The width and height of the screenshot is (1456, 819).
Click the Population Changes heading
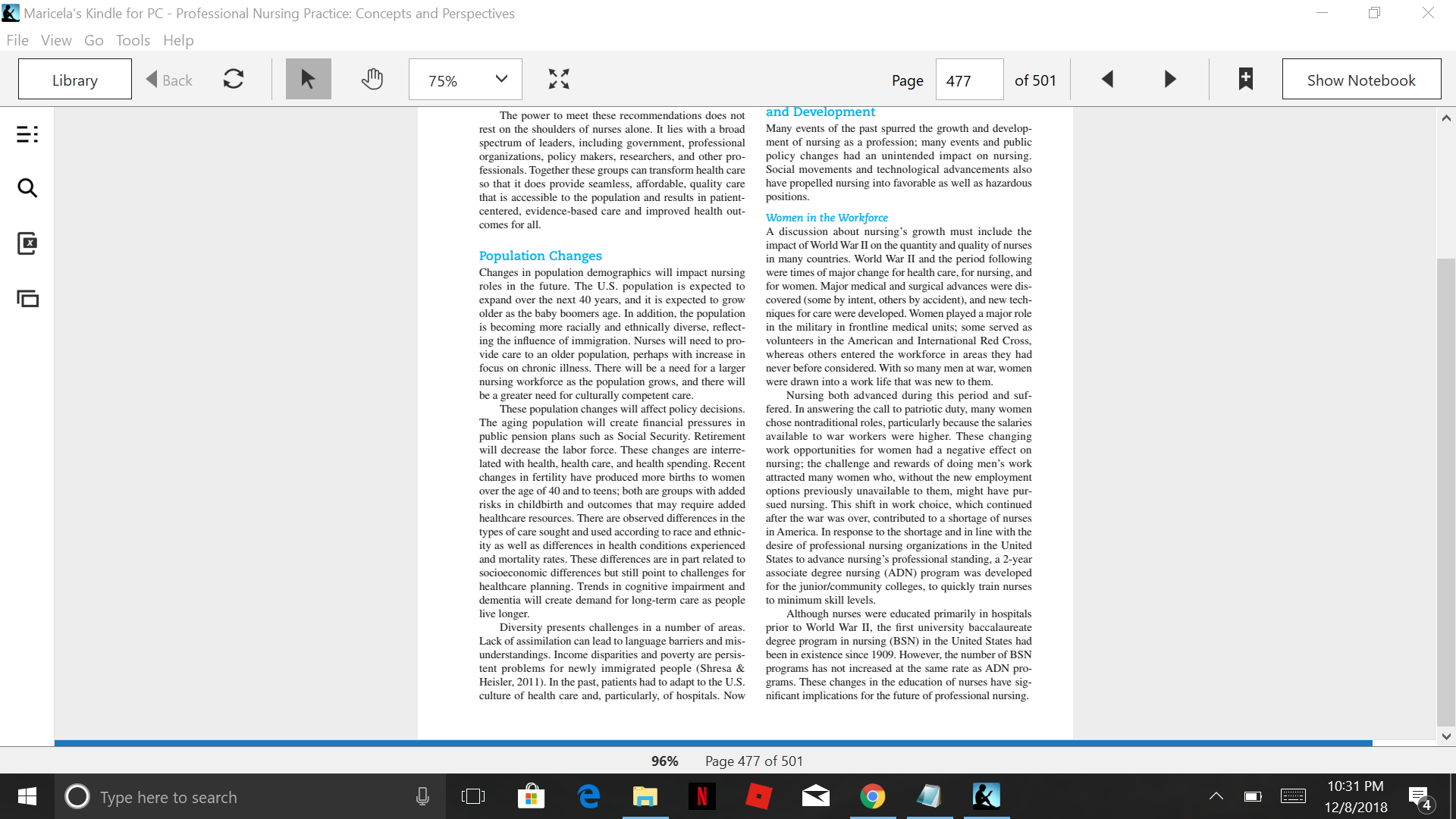coord(540,256)
